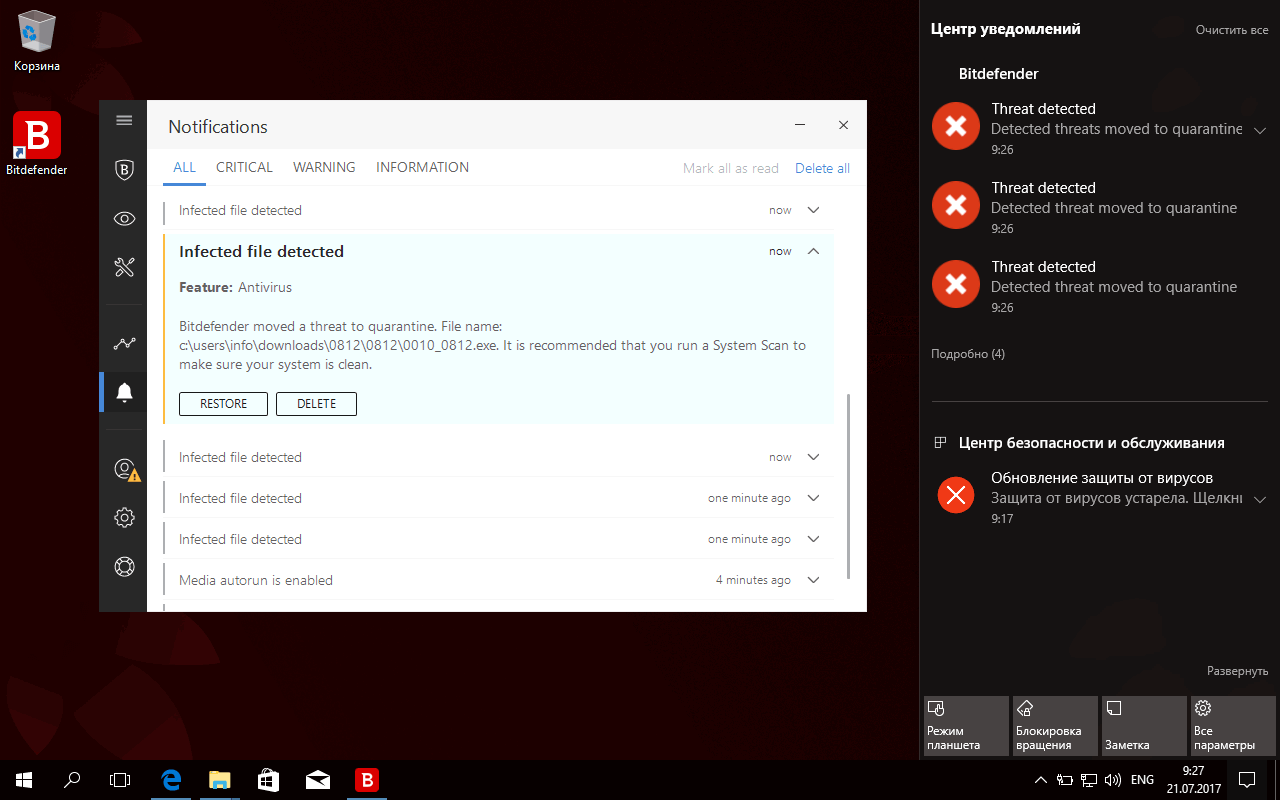Open the account icon showing a warning

pos(123,468)
